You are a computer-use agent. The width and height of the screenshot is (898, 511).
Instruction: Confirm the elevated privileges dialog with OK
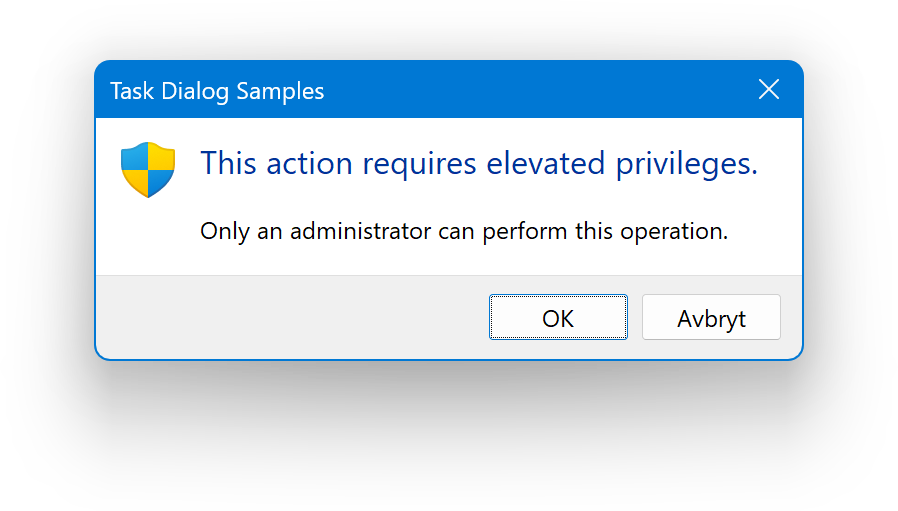pyautogui.click(x=558, y=318)
